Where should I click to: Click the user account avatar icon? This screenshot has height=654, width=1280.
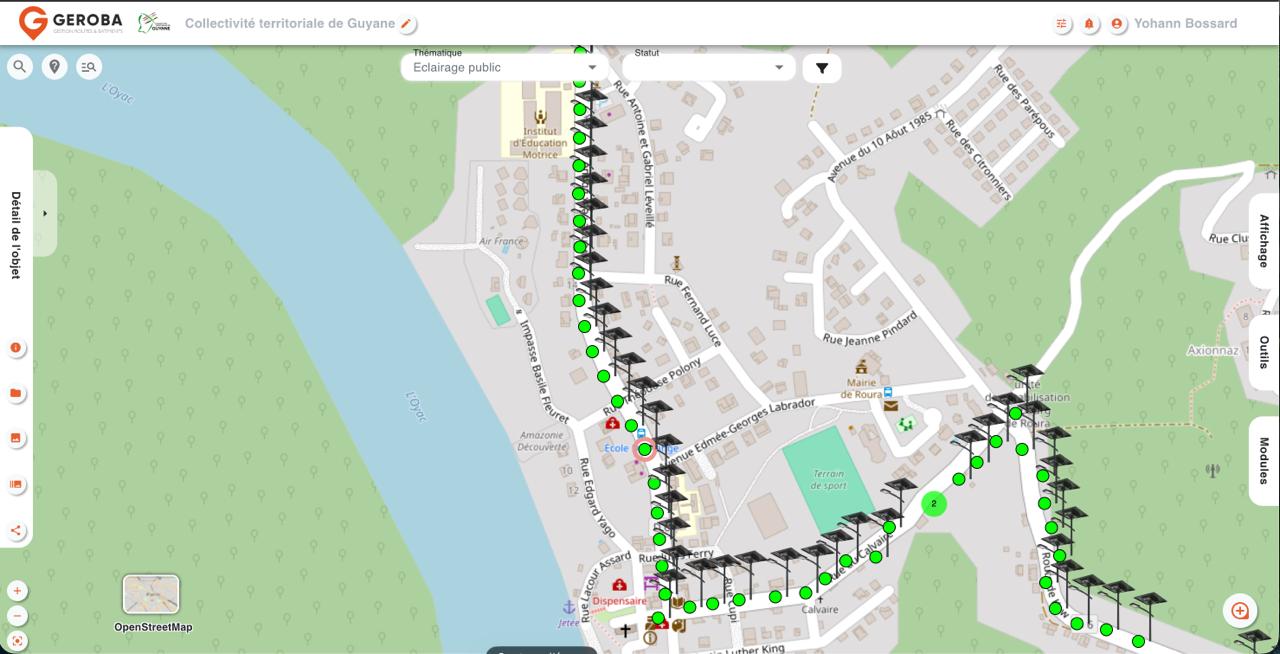1117,24
